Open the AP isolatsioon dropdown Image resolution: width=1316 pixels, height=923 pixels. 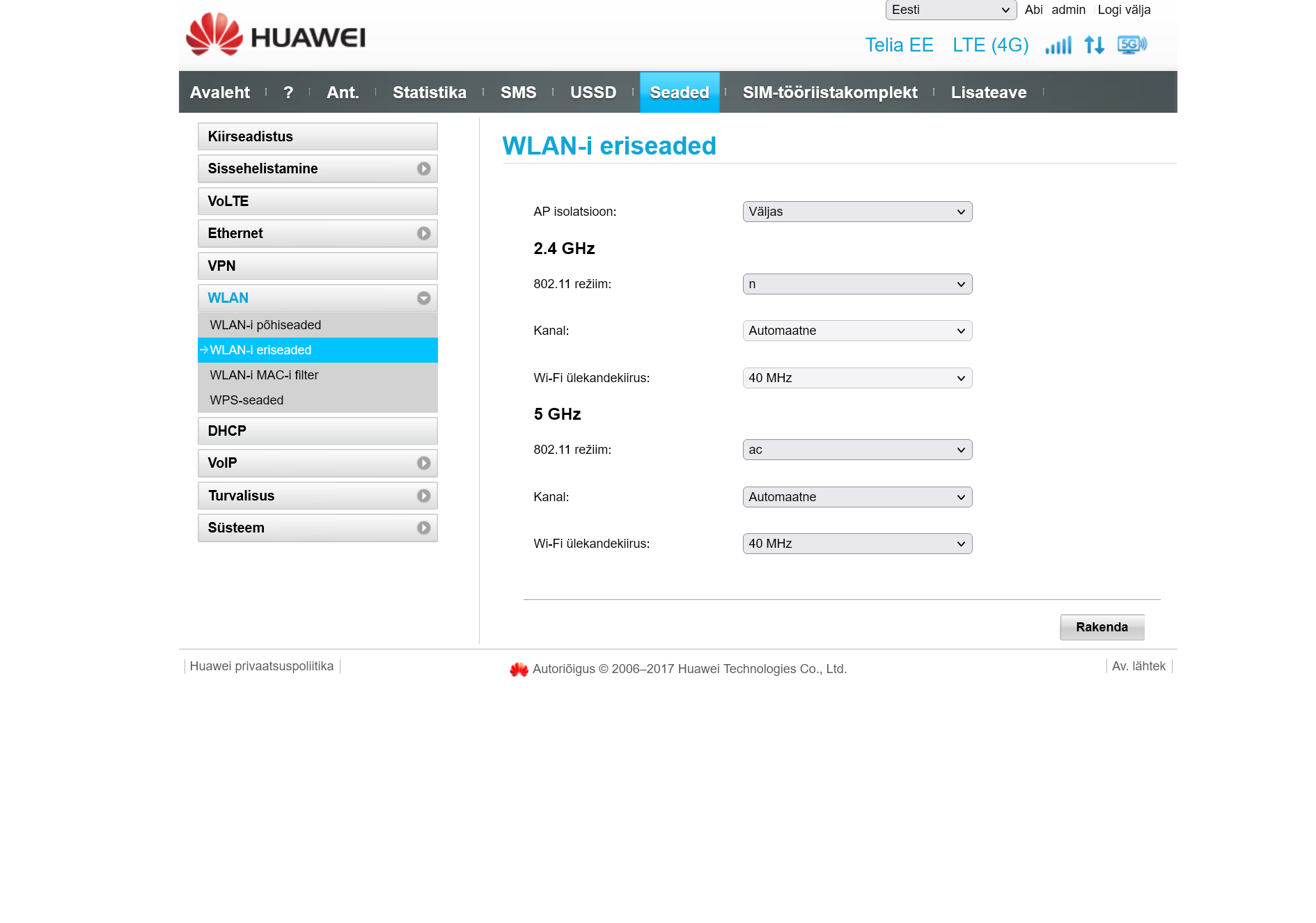857,212
